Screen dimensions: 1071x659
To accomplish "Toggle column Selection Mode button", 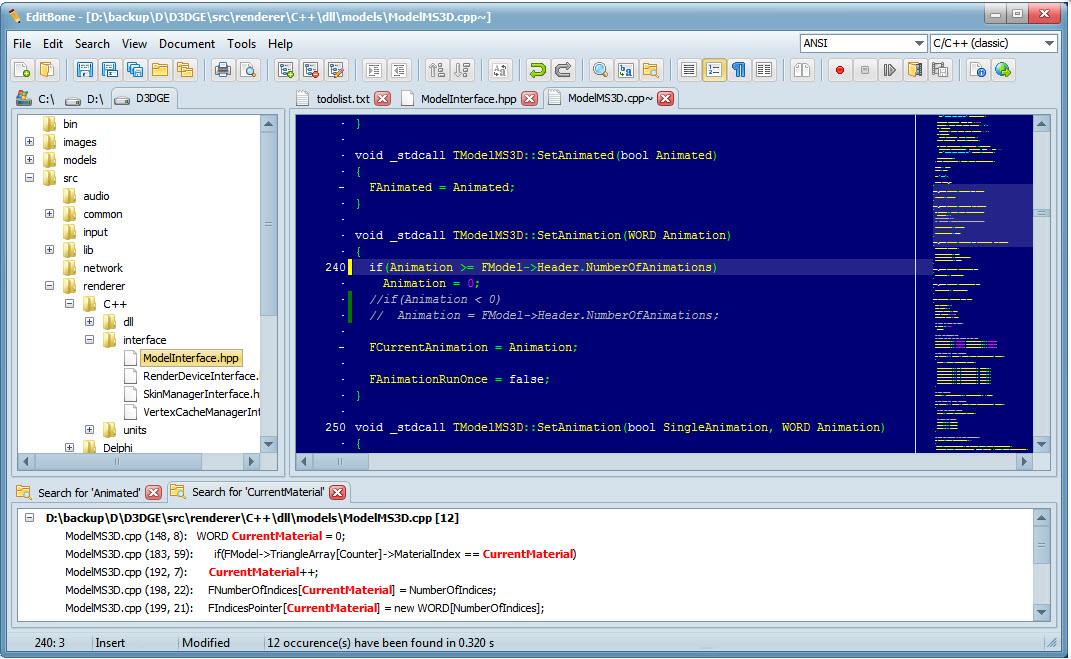I will pyautogui.click(x=764, y=70).
